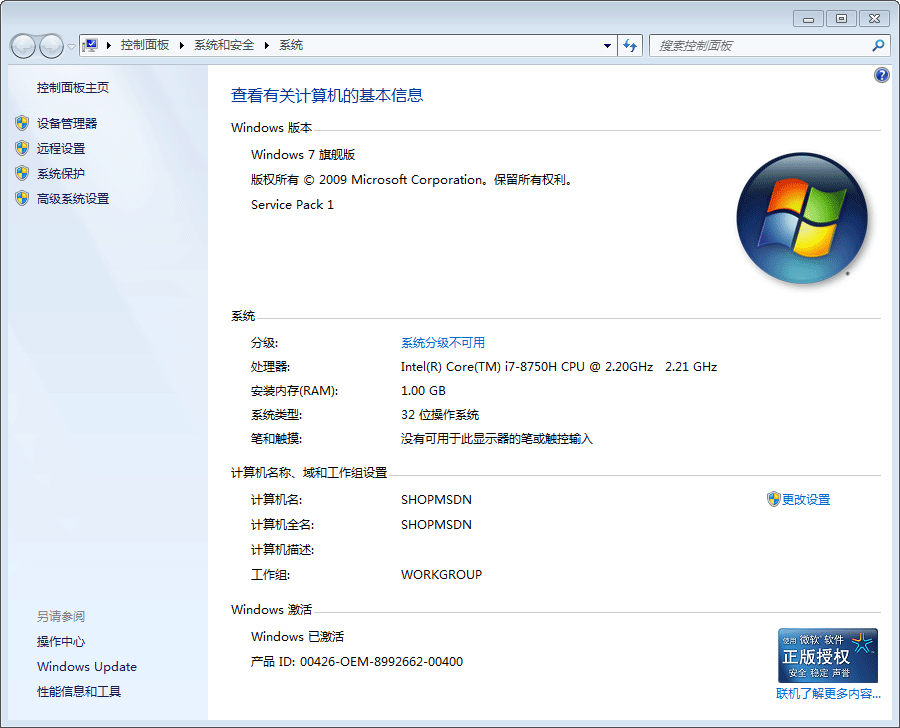Click shield icon next to 远程设置

point(22,148)
